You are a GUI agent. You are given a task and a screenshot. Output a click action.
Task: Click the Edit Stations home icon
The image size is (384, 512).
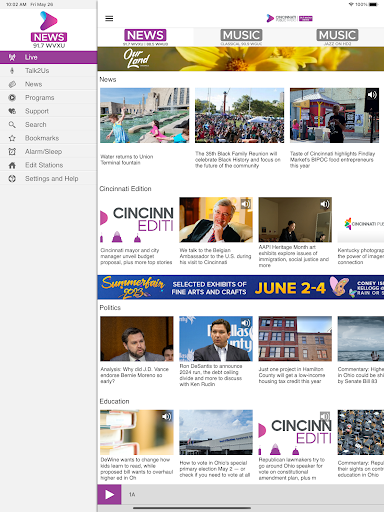12,165
